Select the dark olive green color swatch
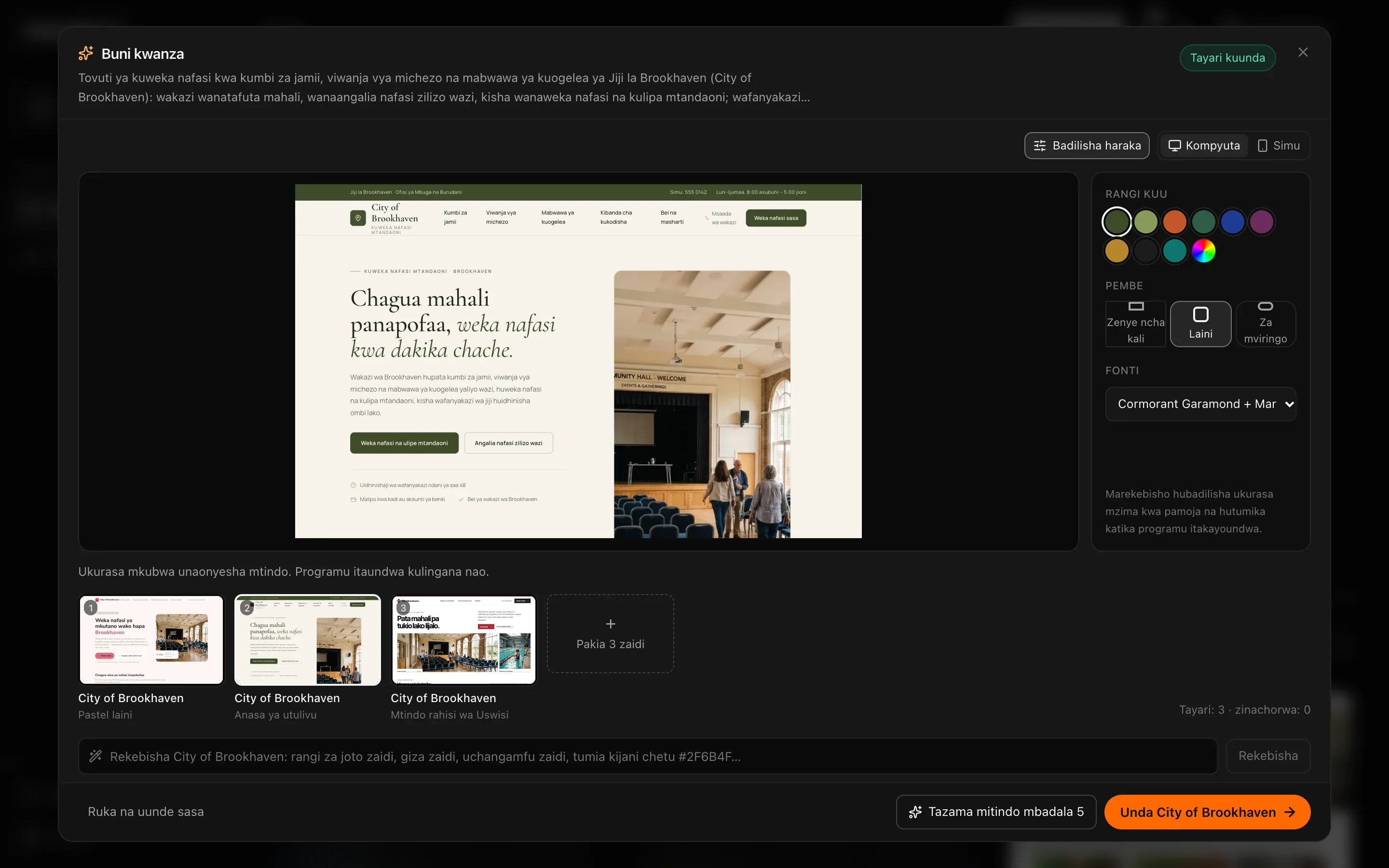Screen dimensions: 1389x868 (x=1117, y=222)
